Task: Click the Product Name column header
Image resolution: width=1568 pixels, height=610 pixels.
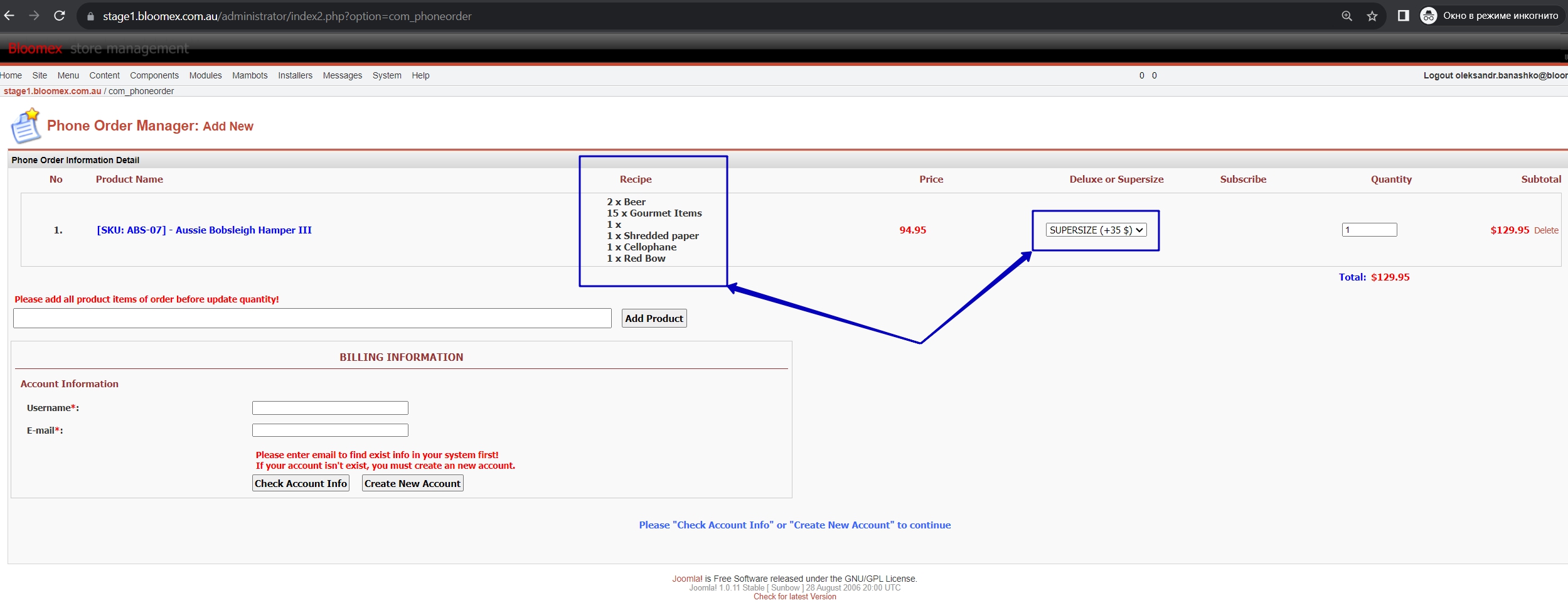Action: click(x=129, y=179)
